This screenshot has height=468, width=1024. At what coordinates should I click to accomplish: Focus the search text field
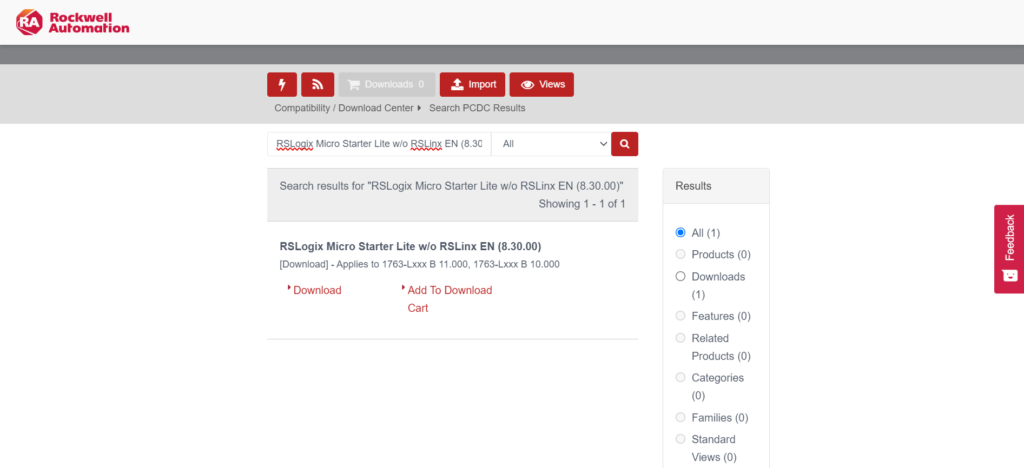coord(379,144)
